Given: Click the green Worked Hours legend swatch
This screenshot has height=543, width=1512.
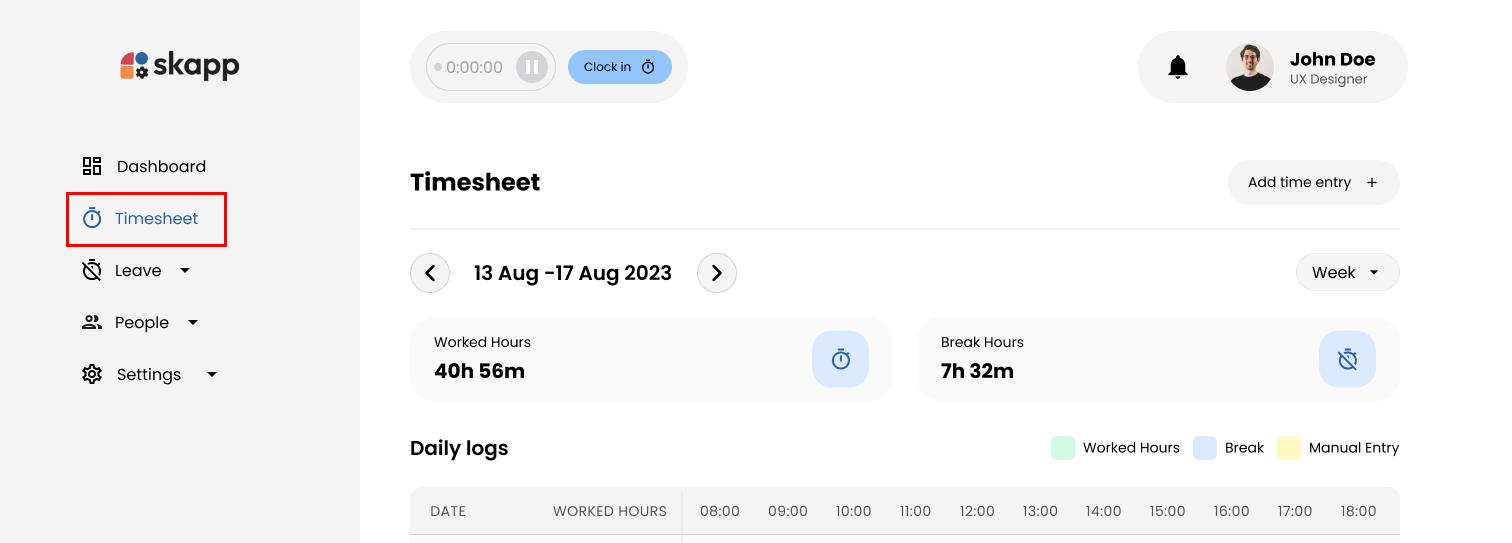Looking at the screenshot, I should click(x=1063, y=448).
